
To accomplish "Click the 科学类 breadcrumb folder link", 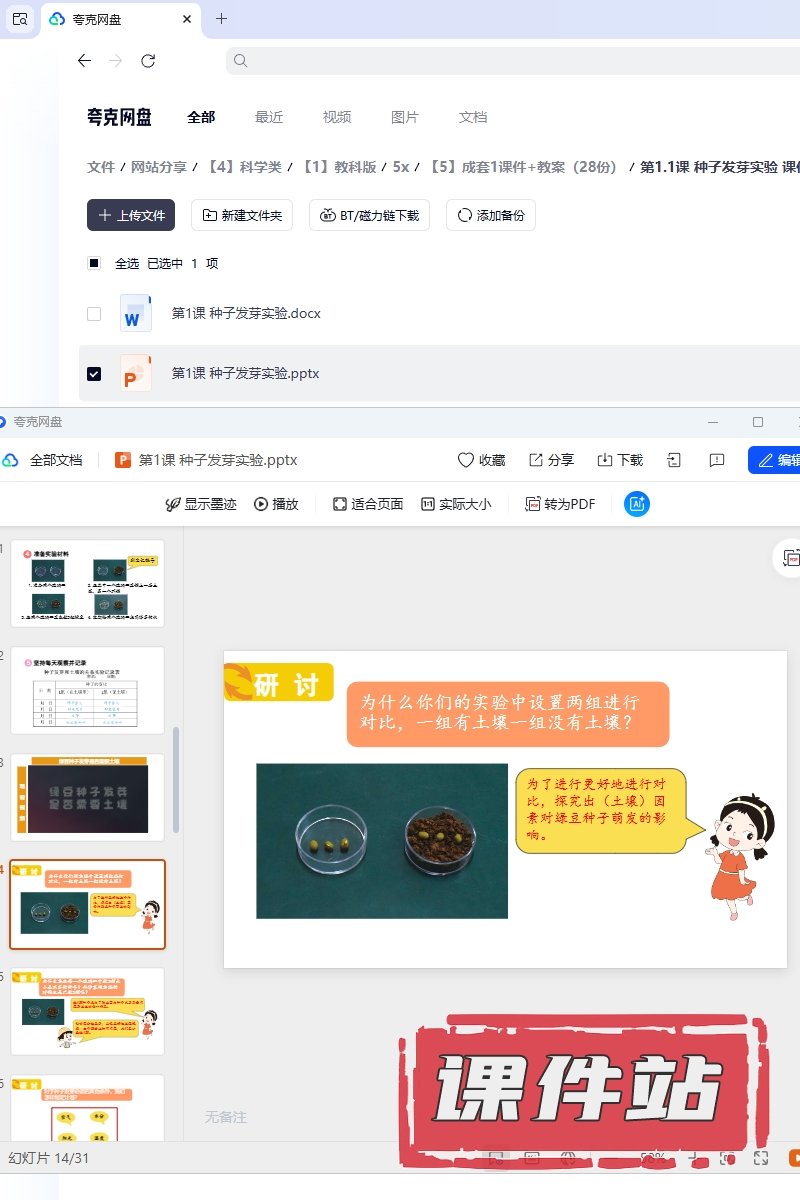I will point(244,167).
